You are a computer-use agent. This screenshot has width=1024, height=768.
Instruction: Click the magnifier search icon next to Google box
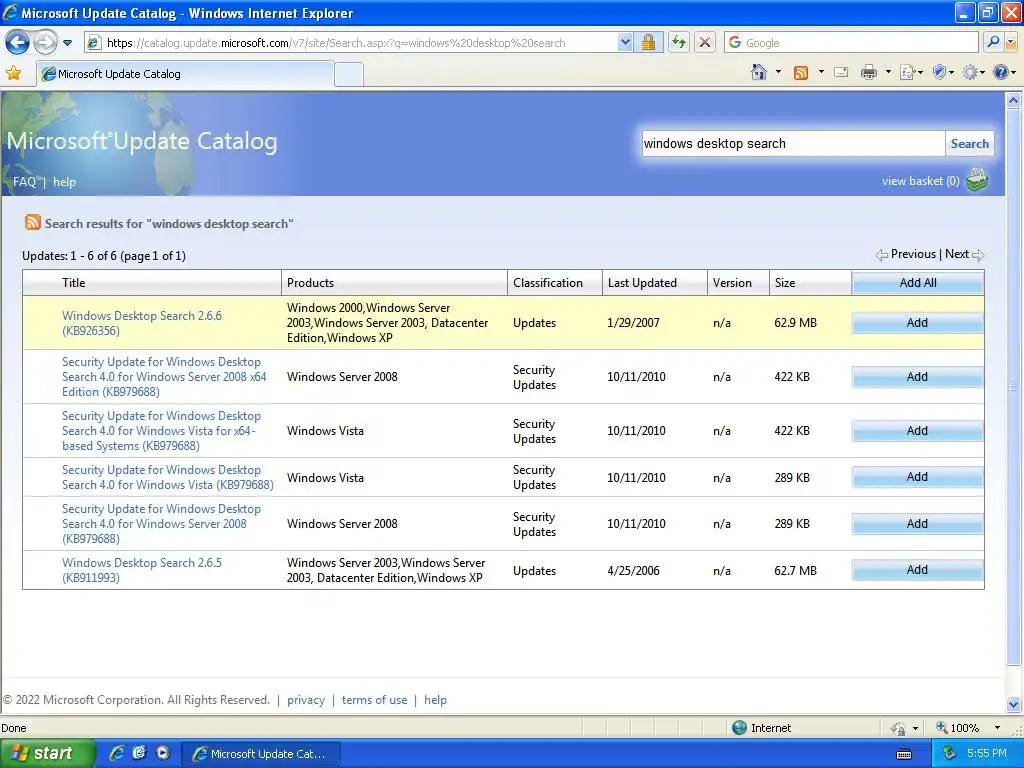pyautogui.click(x=993, y=43)
